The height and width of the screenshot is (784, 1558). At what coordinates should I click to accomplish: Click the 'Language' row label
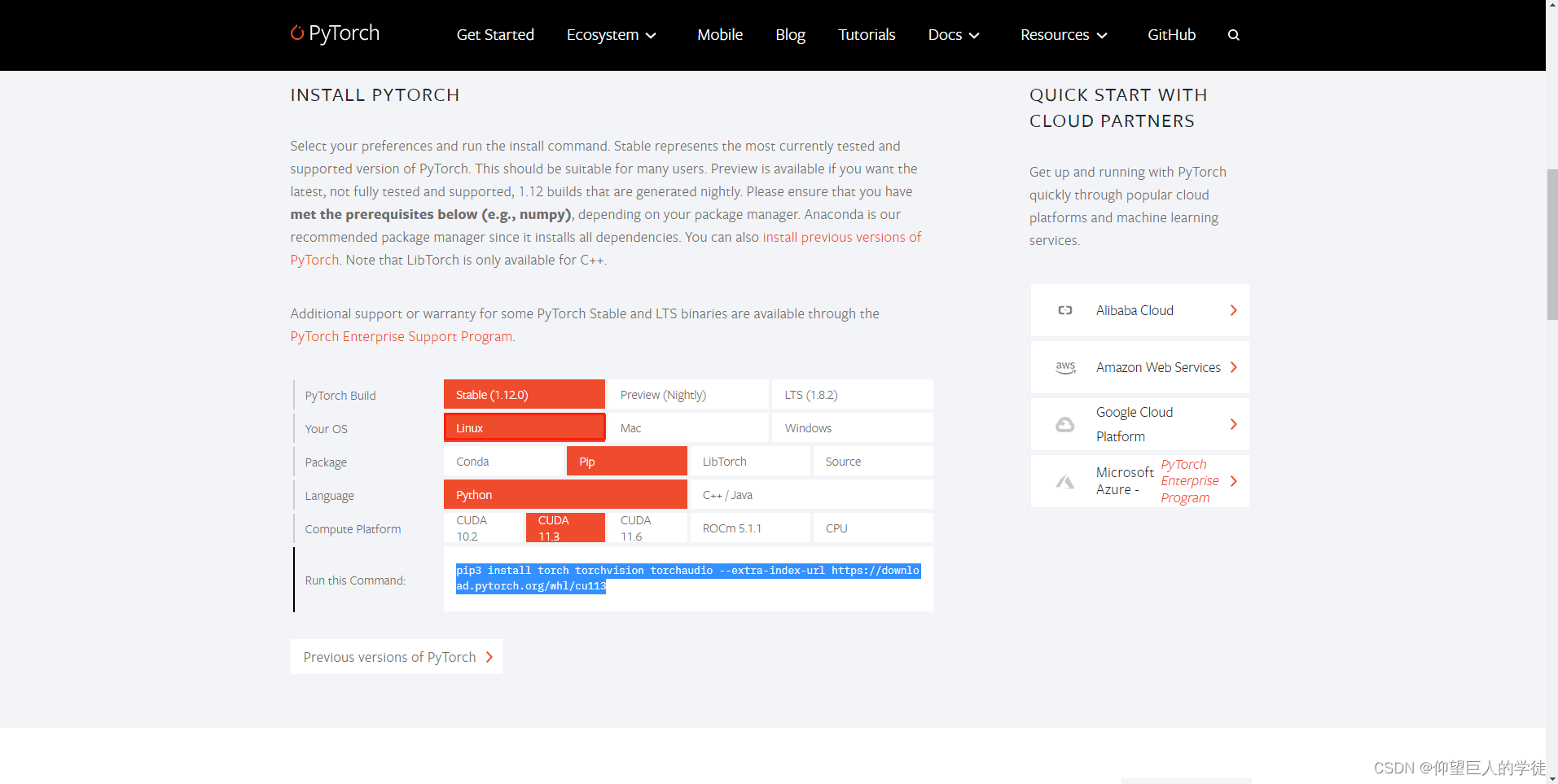click(x=329, y=496)
